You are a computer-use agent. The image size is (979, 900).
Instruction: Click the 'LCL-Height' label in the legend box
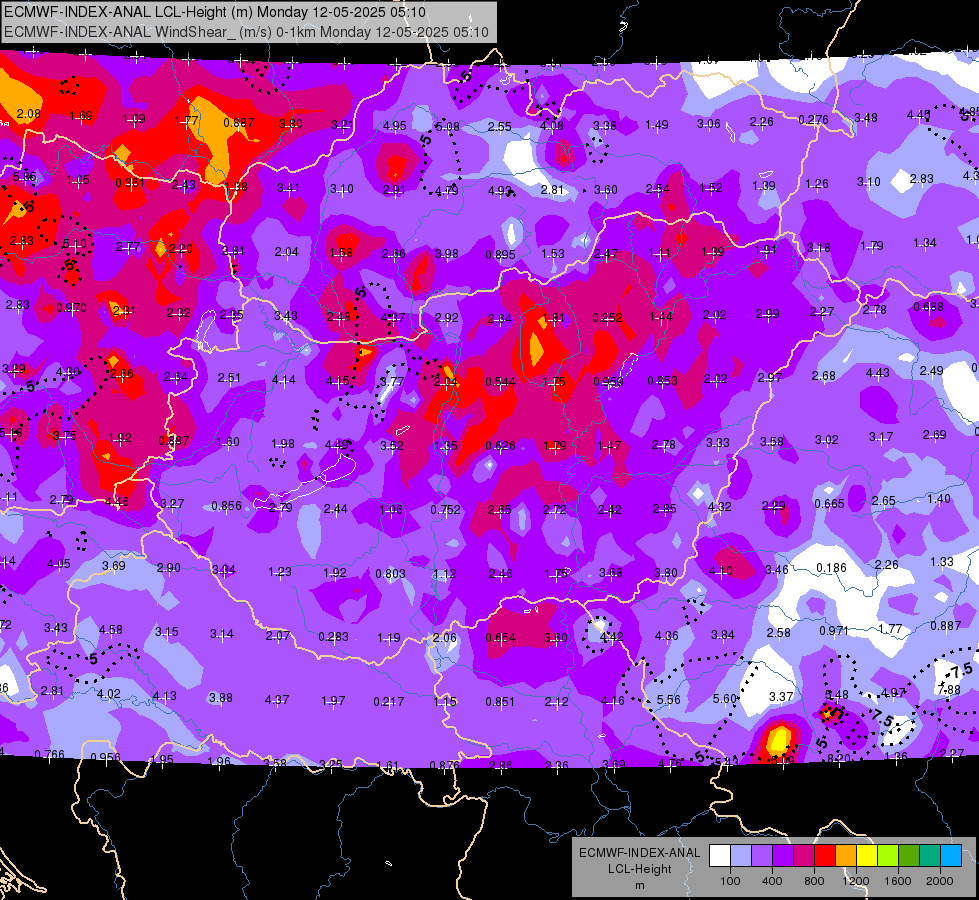pos(639,869)
